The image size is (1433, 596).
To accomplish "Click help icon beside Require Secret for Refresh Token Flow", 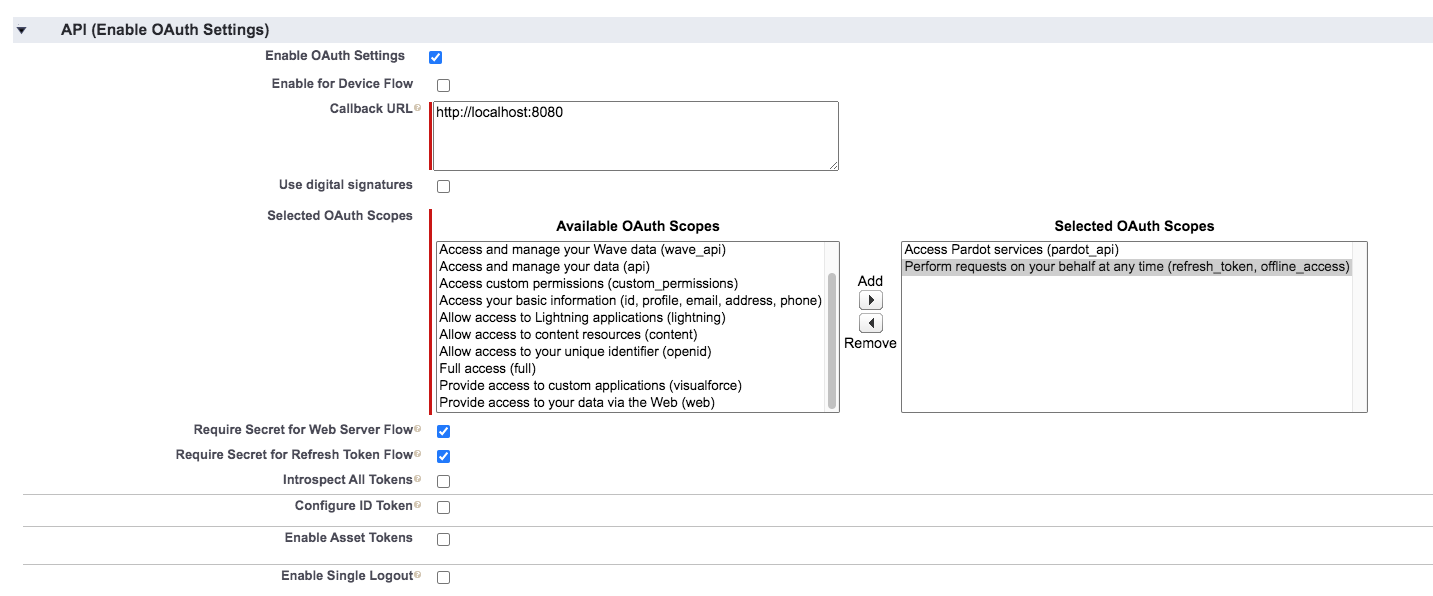I will click(417, 455).
